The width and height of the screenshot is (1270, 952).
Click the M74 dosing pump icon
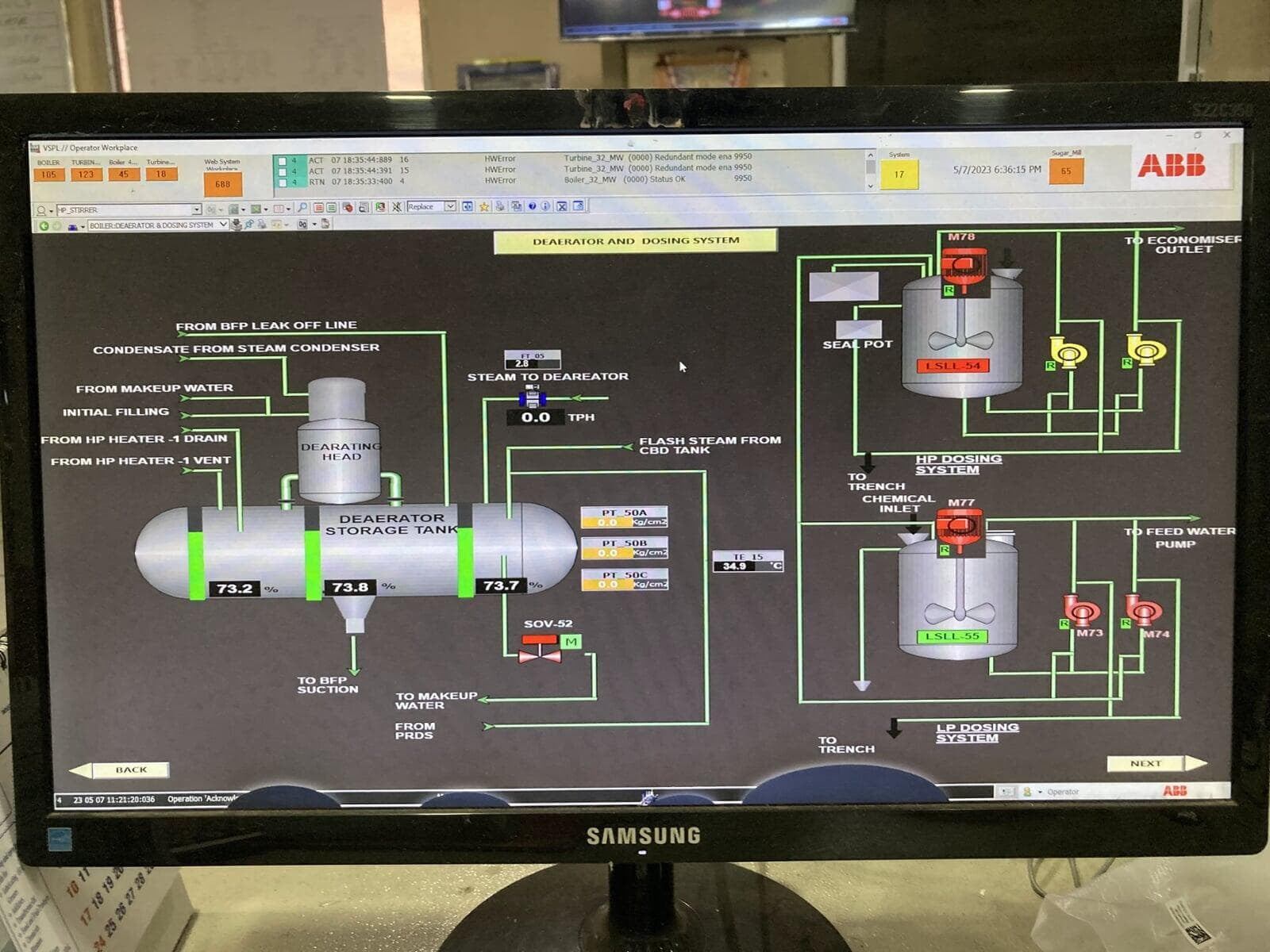(x=1143, y=611)
